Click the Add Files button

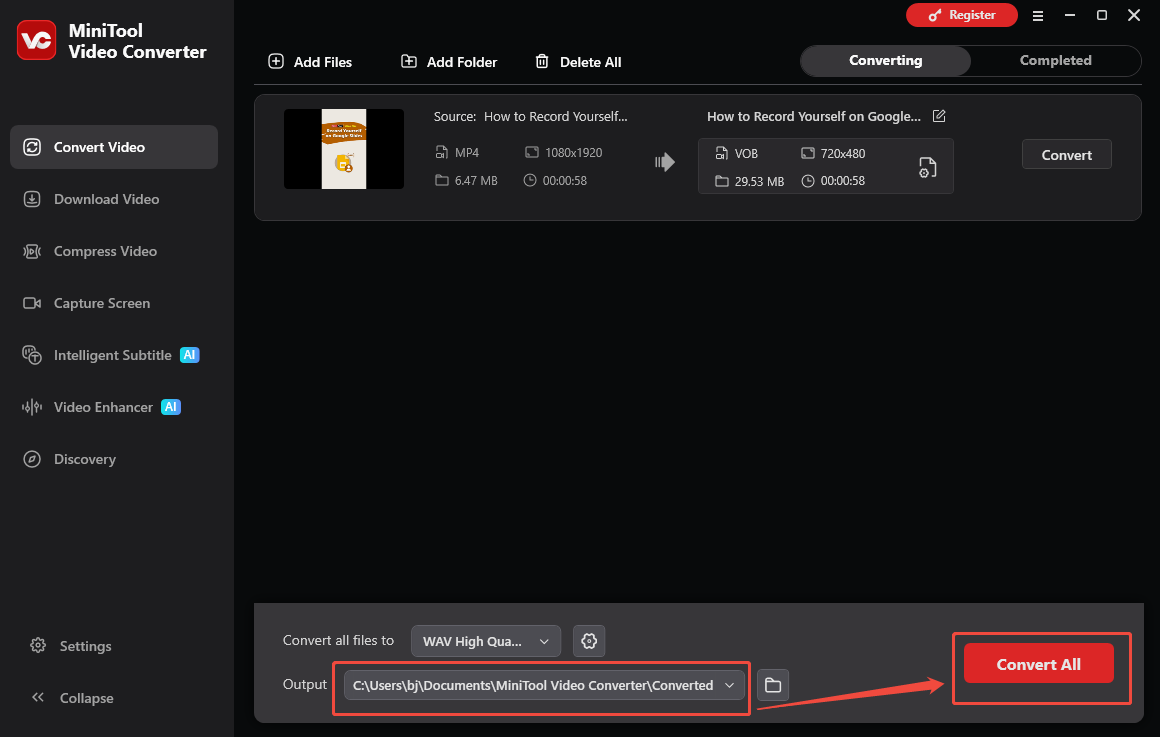pyautogui.click(x=310, y=61)
